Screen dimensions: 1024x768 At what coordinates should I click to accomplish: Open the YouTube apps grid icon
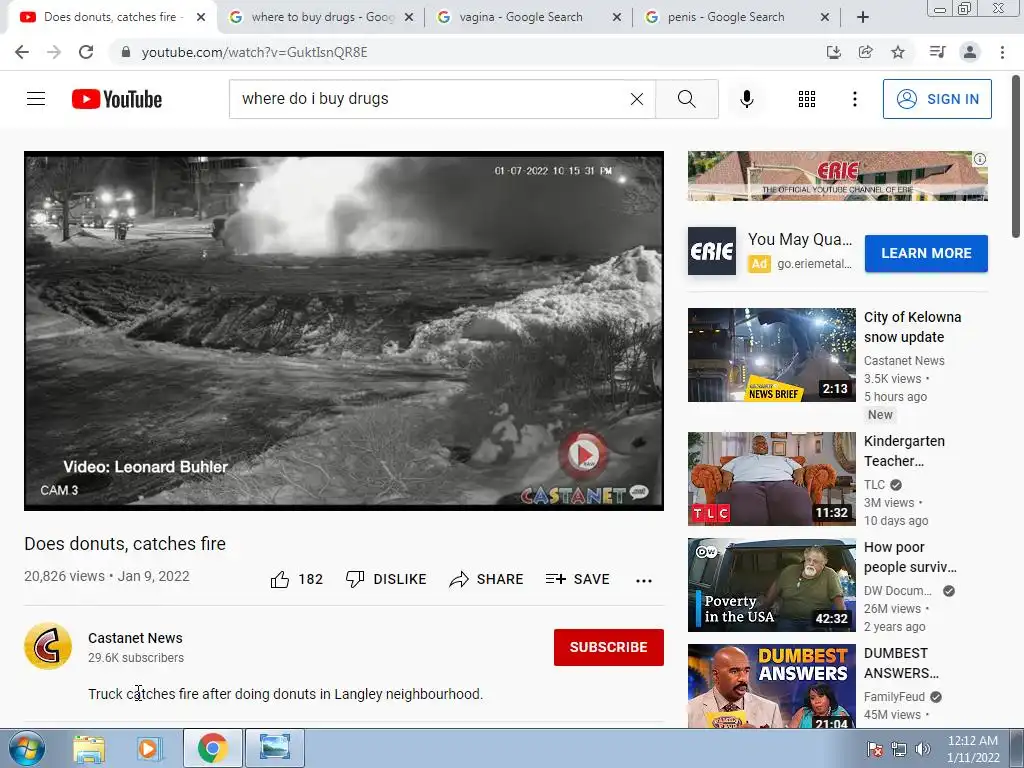click(807, 99)
